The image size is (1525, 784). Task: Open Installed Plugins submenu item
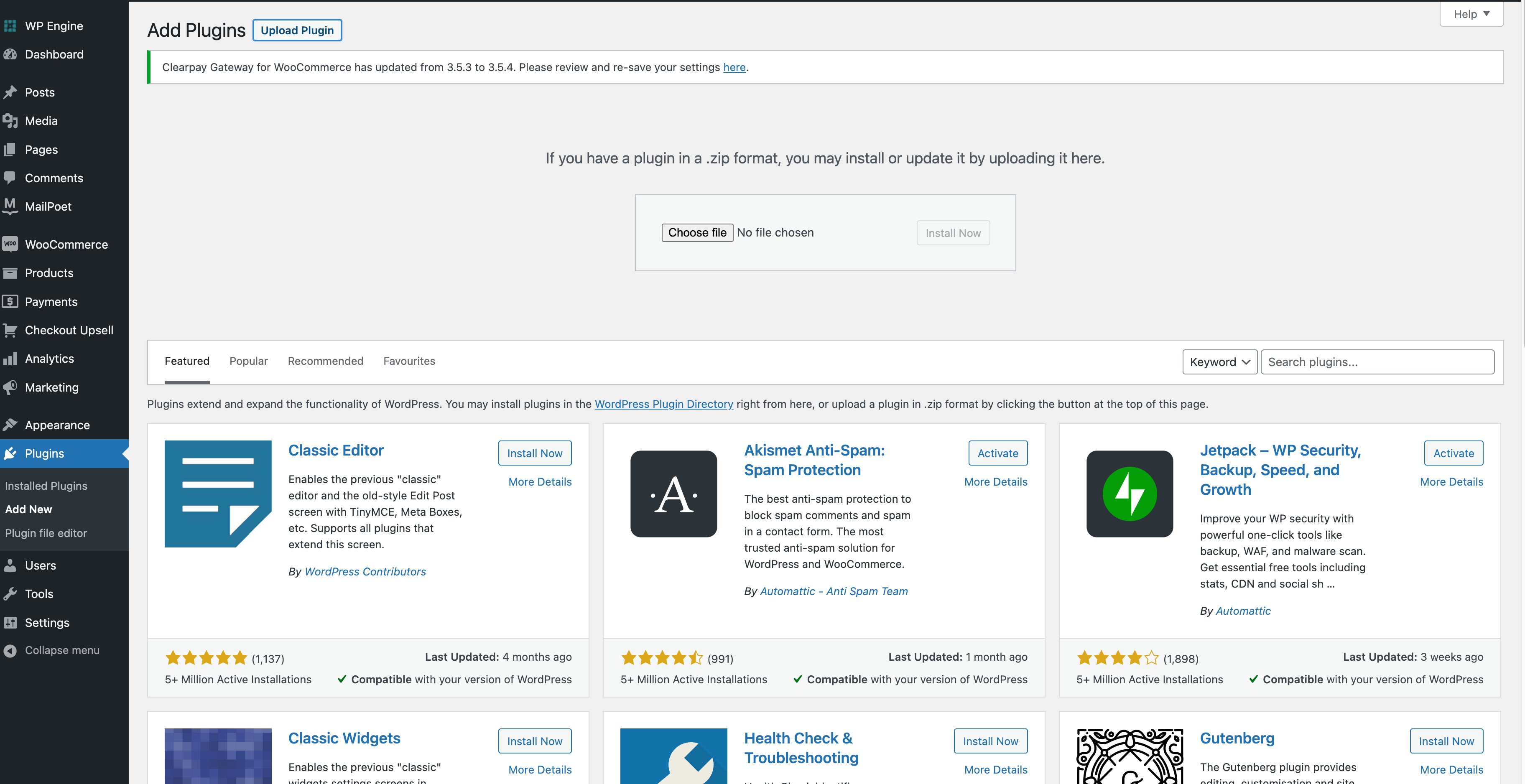point(46,486)
